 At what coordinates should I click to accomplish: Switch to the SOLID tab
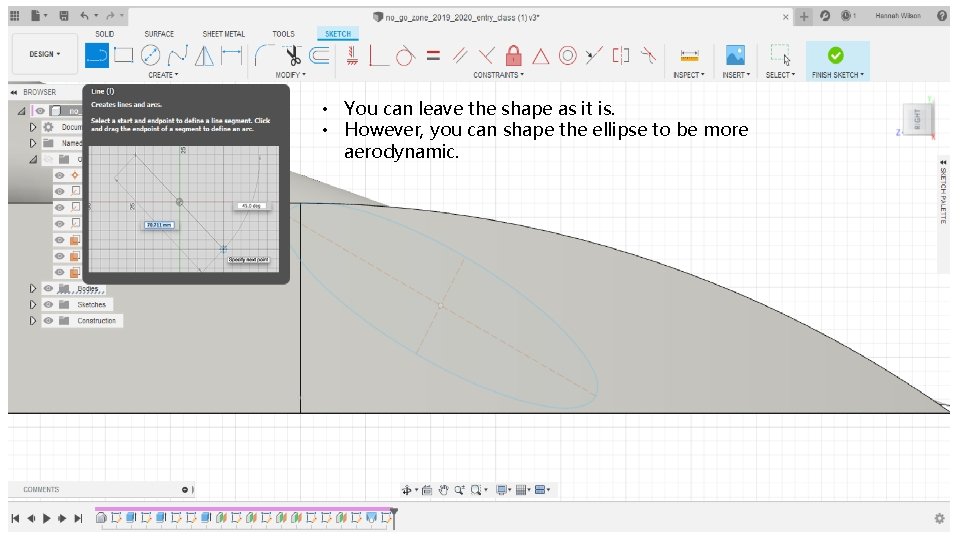[105, 34]
